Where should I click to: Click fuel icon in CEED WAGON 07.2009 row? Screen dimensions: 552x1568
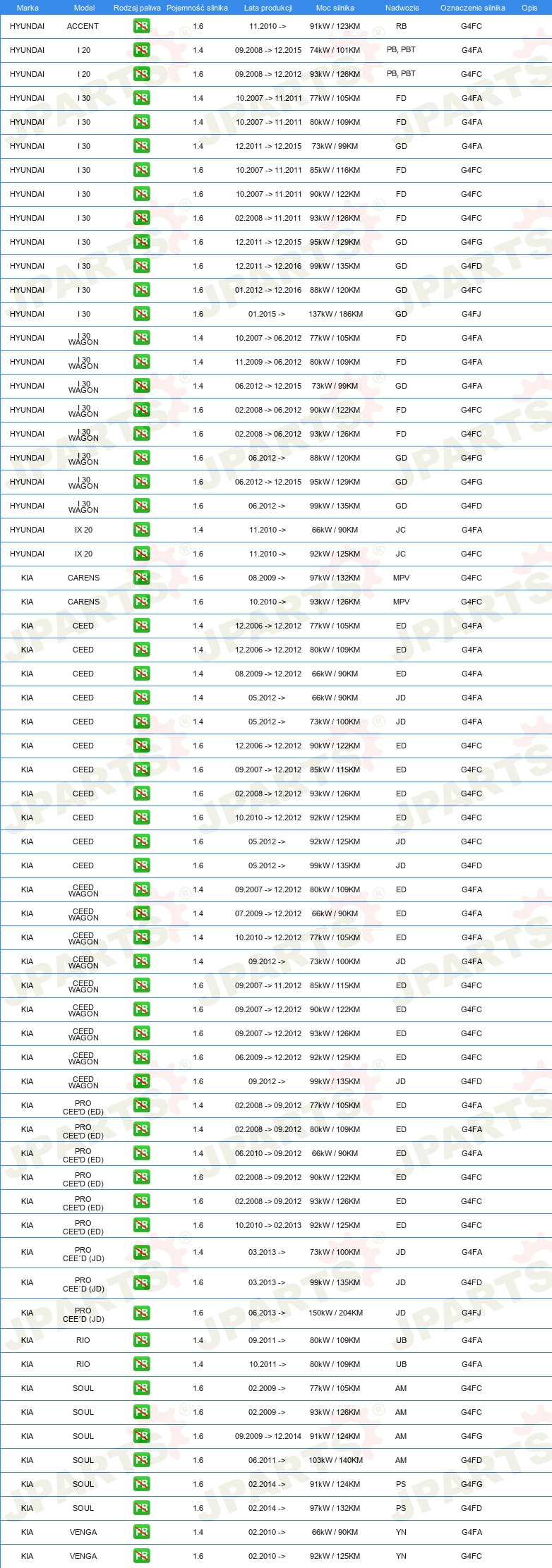coord(141,913)
